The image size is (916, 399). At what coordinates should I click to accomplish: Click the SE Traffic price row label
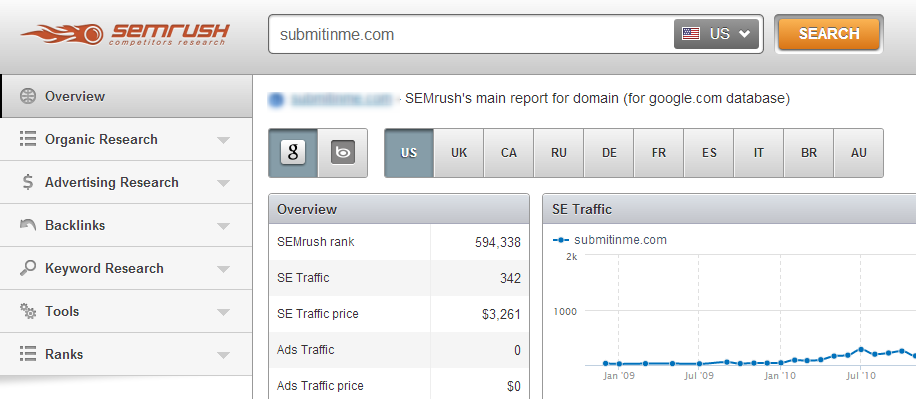coord(318,314)
